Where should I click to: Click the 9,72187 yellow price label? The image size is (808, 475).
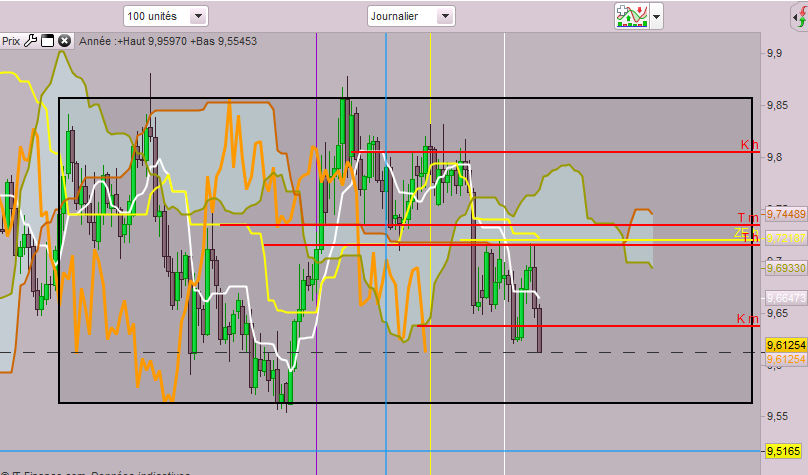point(786,238)
